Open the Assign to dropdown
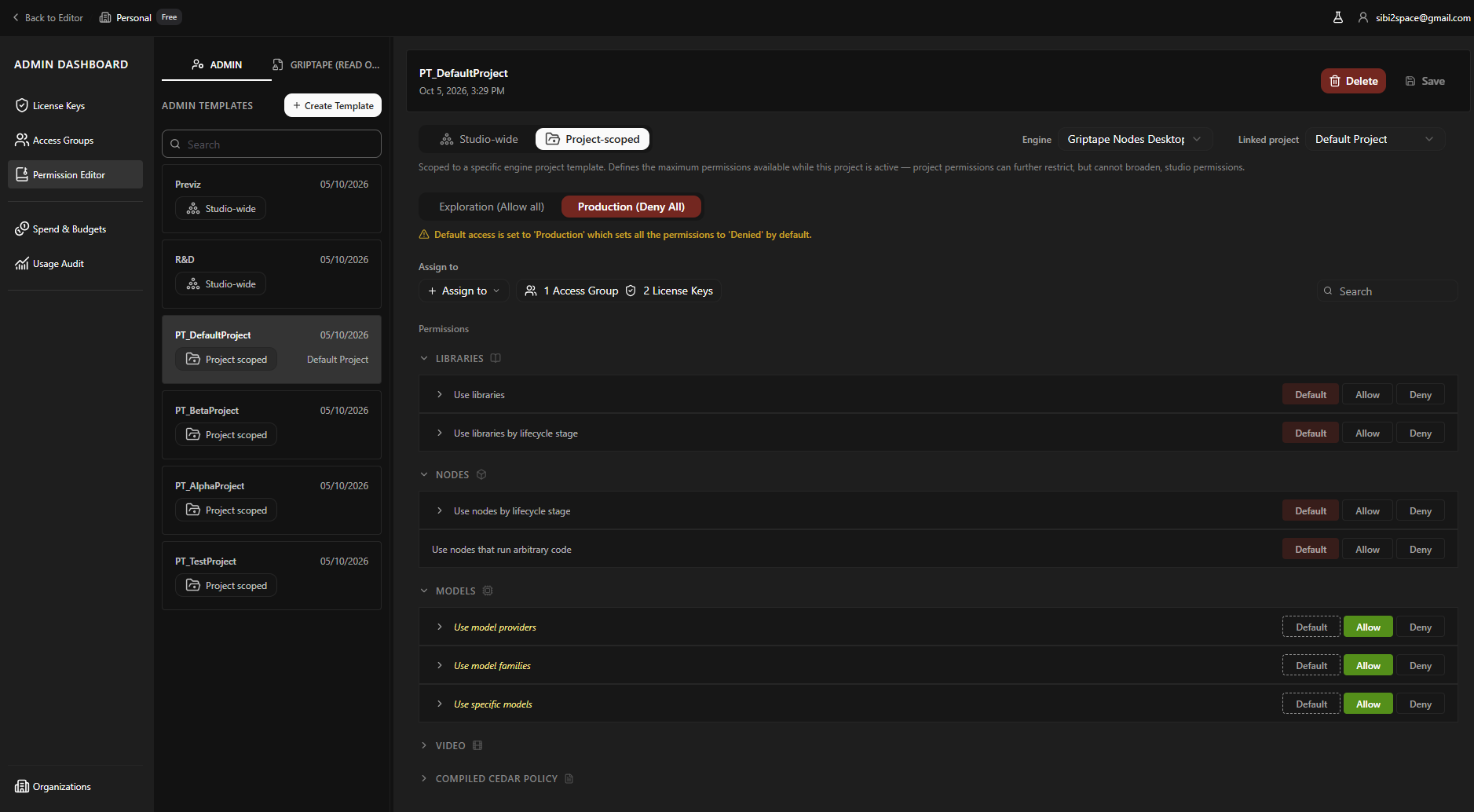The width and height of the screenshot is (1474, 812). click(x=463, y=291)
